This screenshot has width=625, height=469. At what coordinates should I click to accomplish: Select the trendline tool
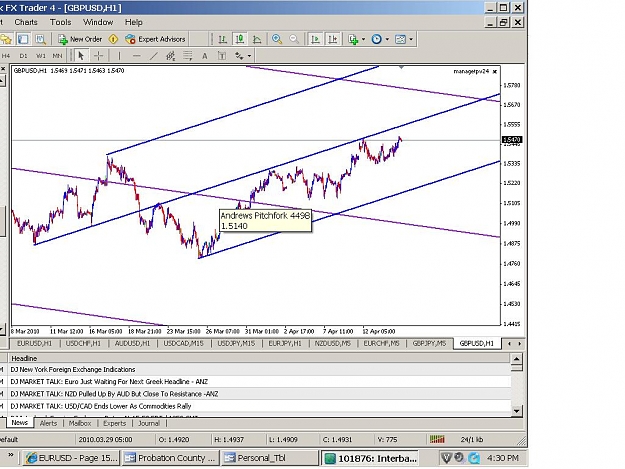tap(154, 55)
